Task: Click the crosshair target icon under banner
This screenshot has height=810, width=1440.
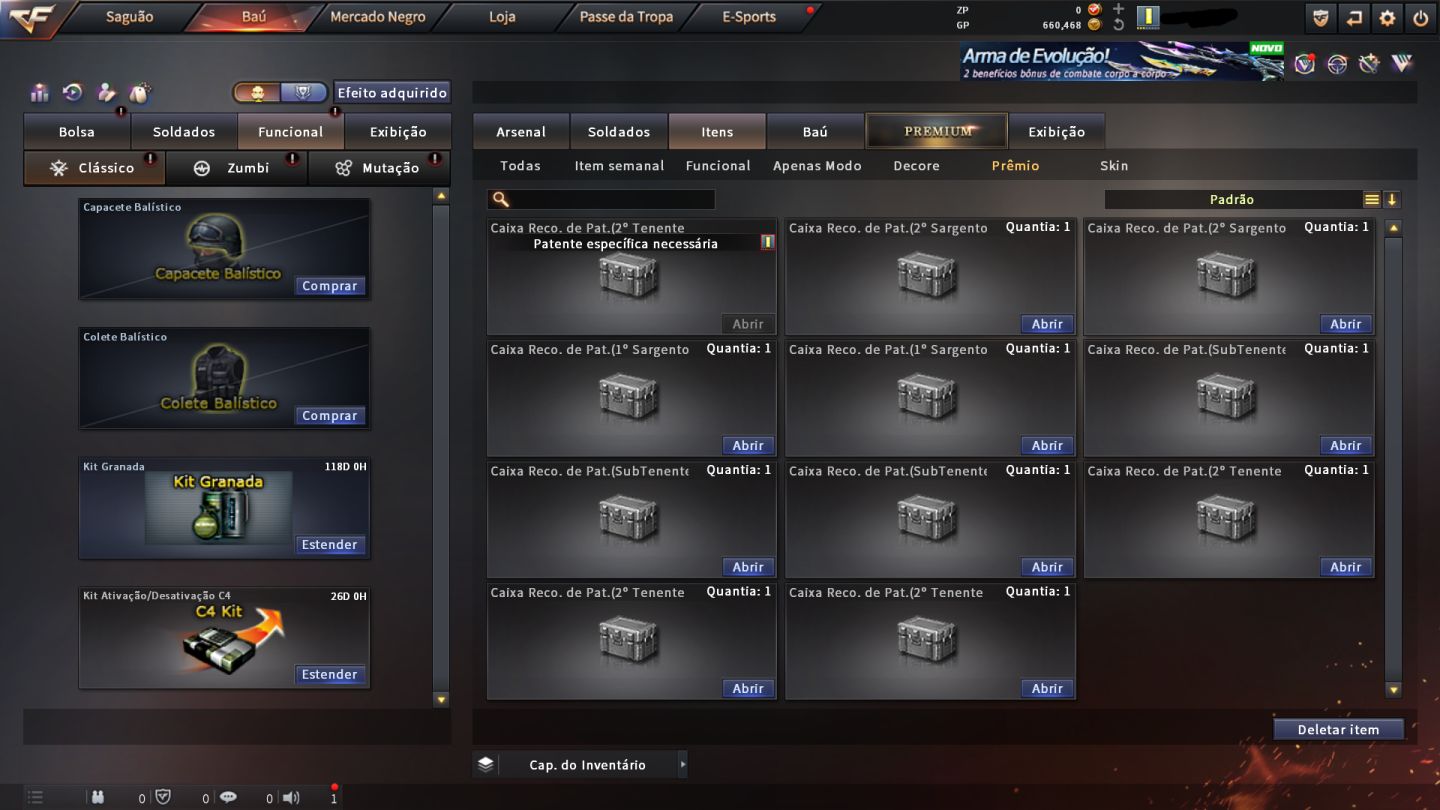Action: click(x=1337, y=64)
